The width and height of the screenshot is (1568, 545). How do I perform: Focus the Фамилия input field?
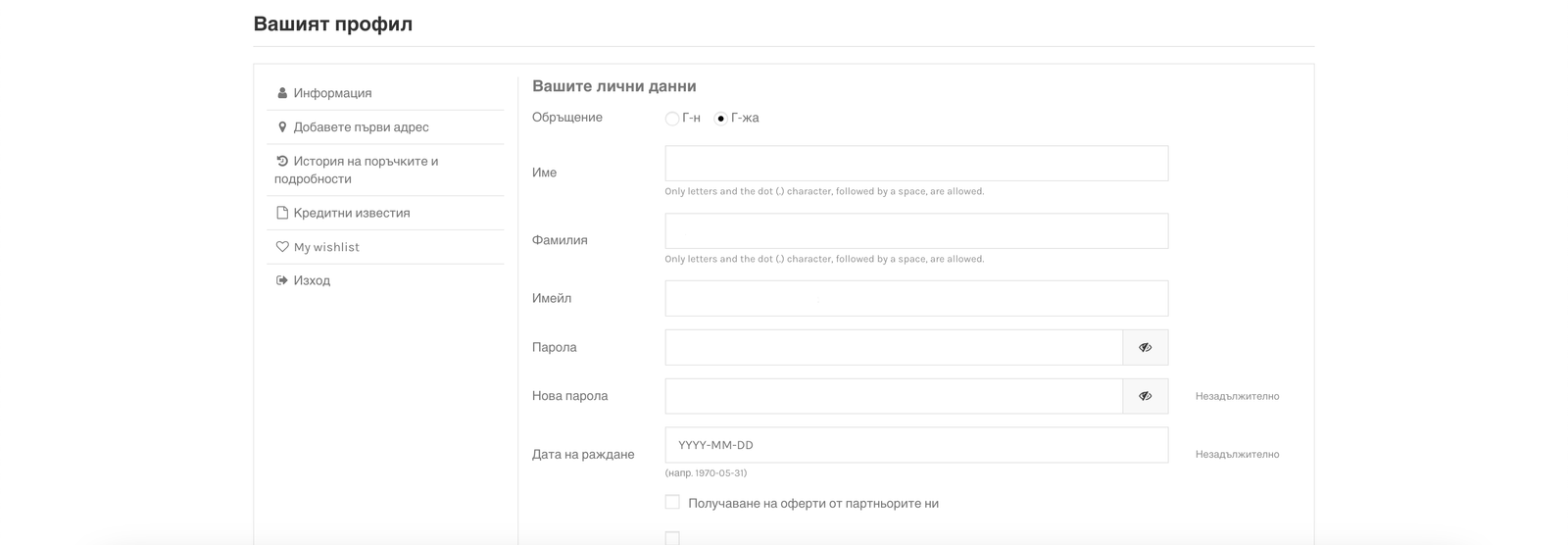[x=916, y=231]
